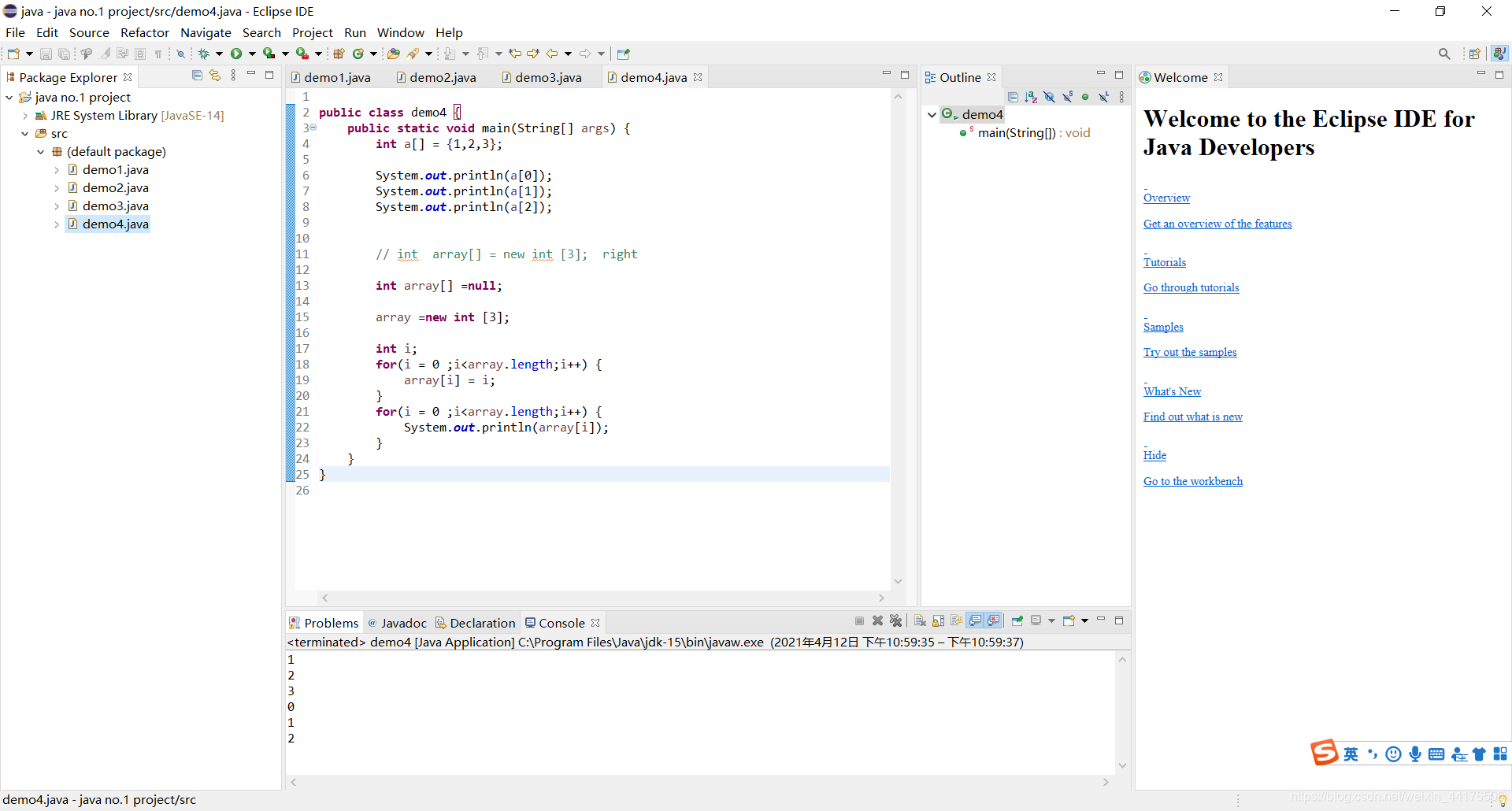Click New Java Class icon

coord(358,54)
